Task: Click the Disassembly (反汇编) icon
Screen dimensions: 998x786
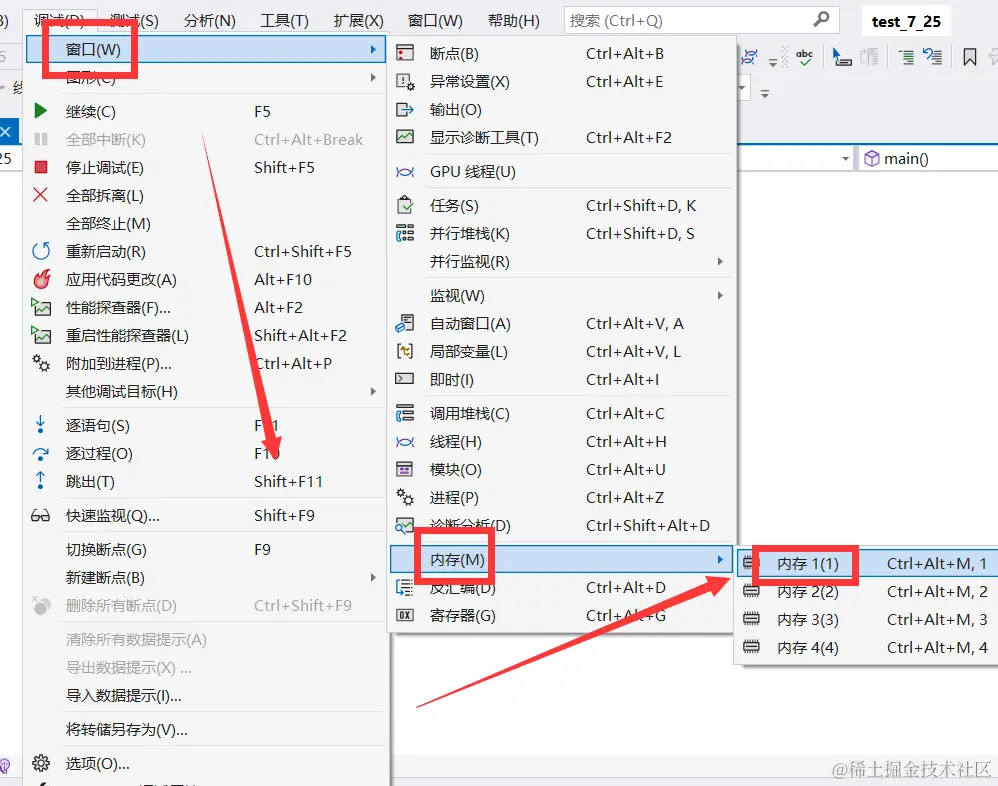Action: tap(403, 589)
